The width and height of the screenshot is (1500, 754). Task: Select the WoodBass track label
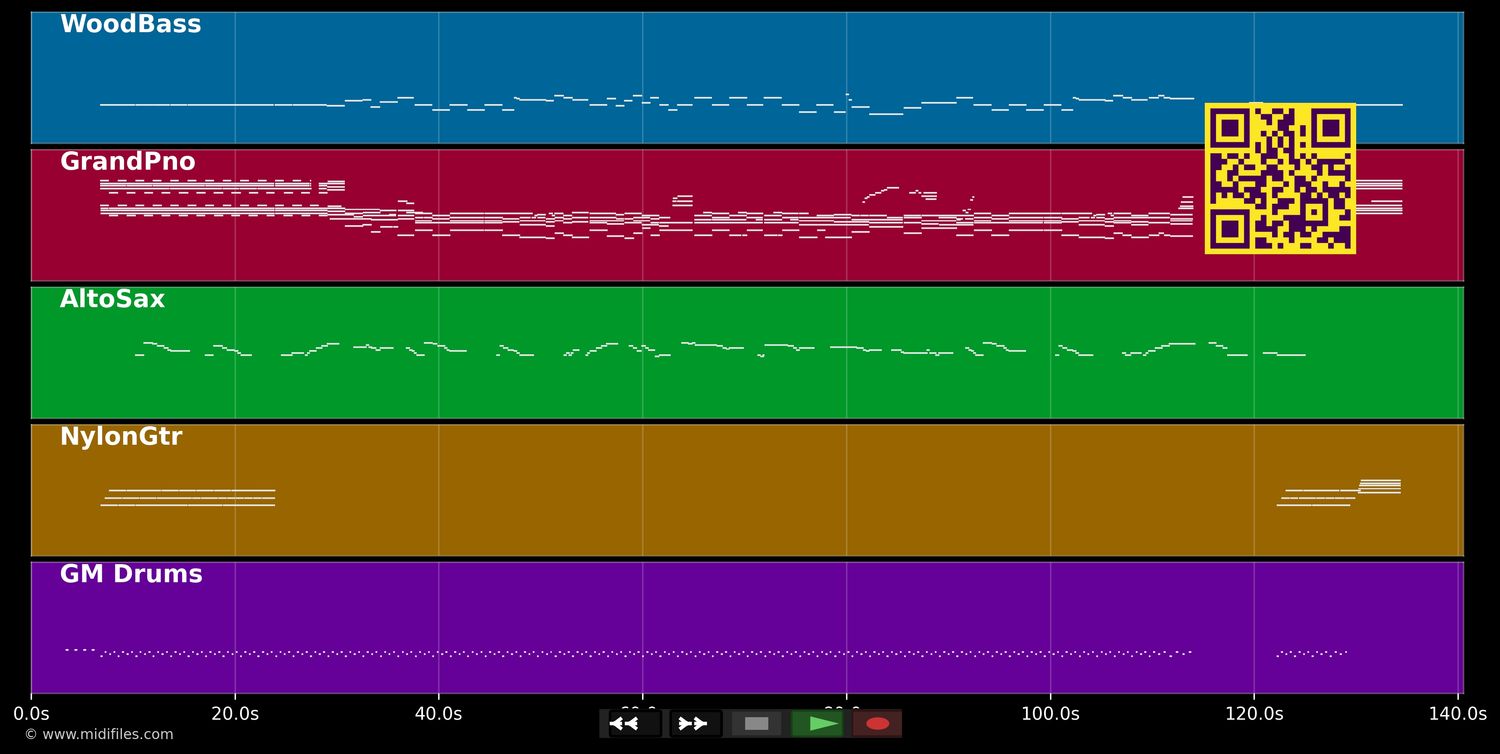(x=130, y=25)
